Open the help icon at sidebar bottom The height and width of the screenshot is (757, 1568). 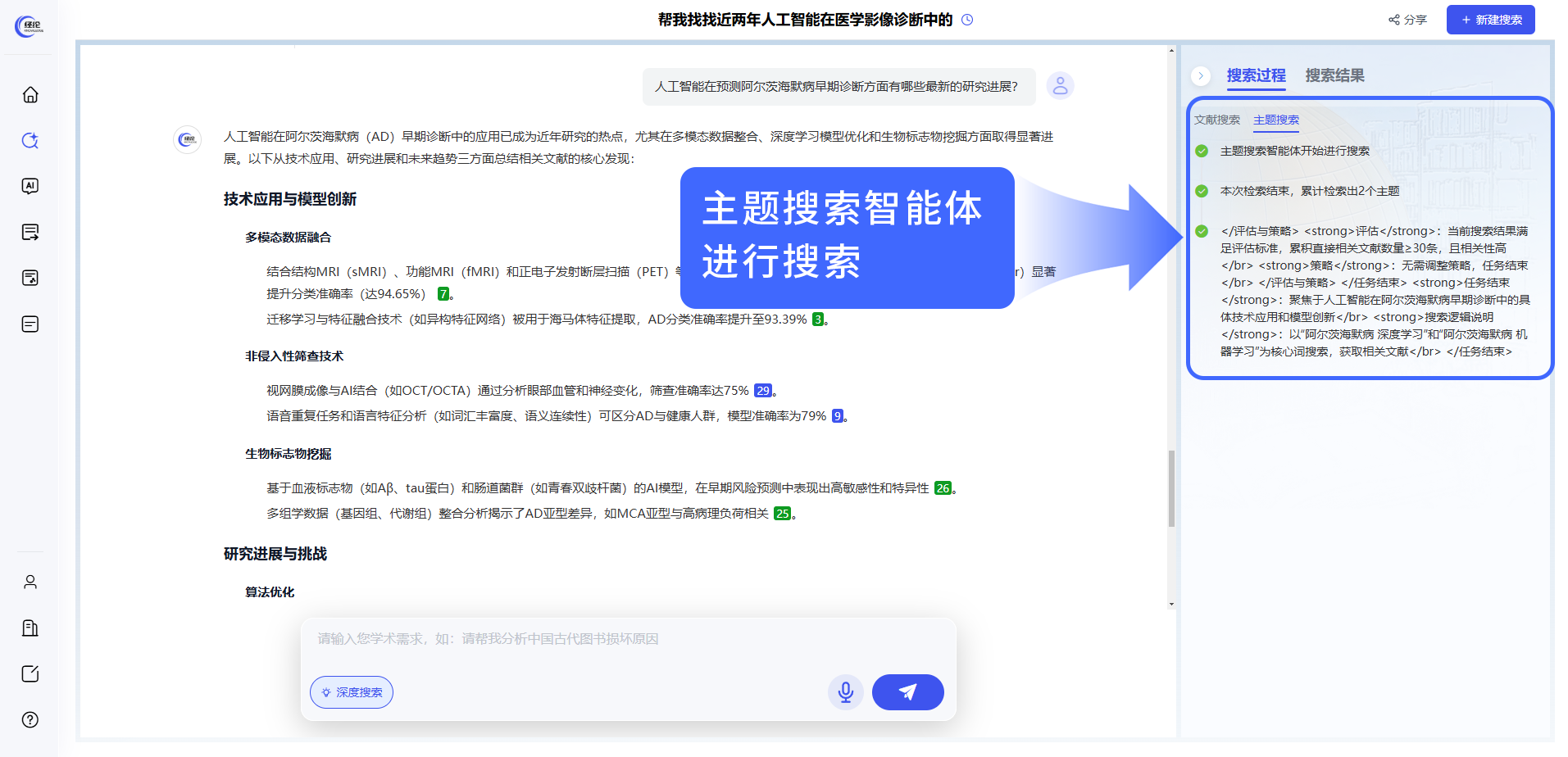tap(30, 720)
